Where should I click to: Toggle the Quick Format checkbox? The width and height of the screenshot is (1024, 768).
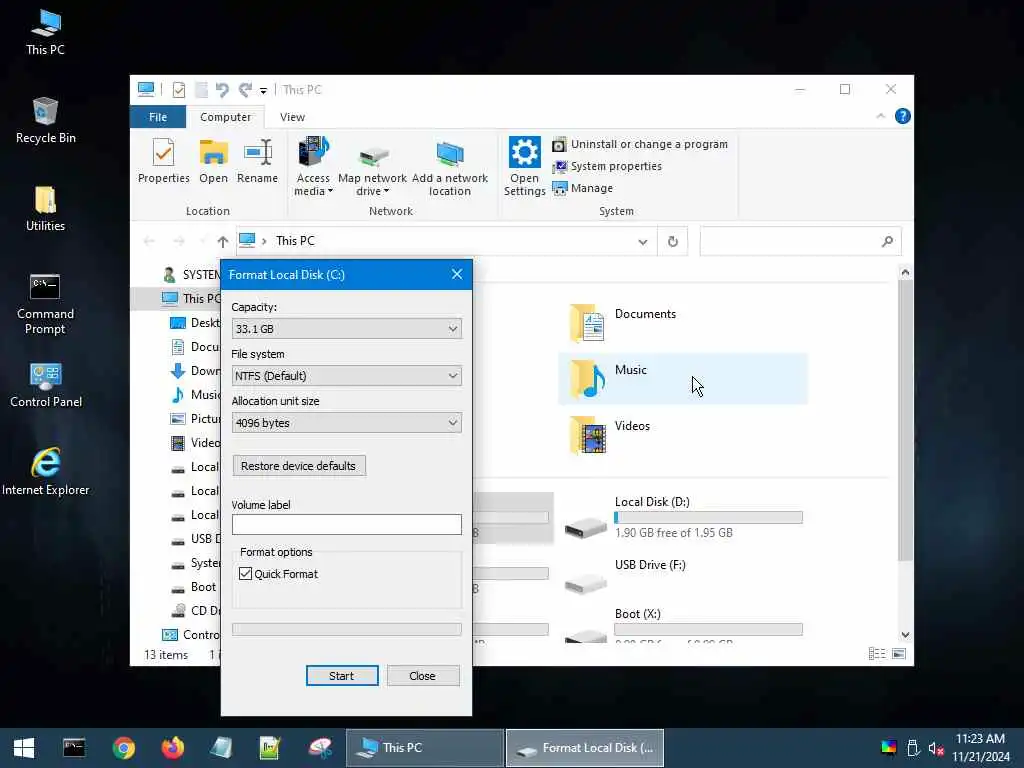pyautogui.click(x=246, y=573)
